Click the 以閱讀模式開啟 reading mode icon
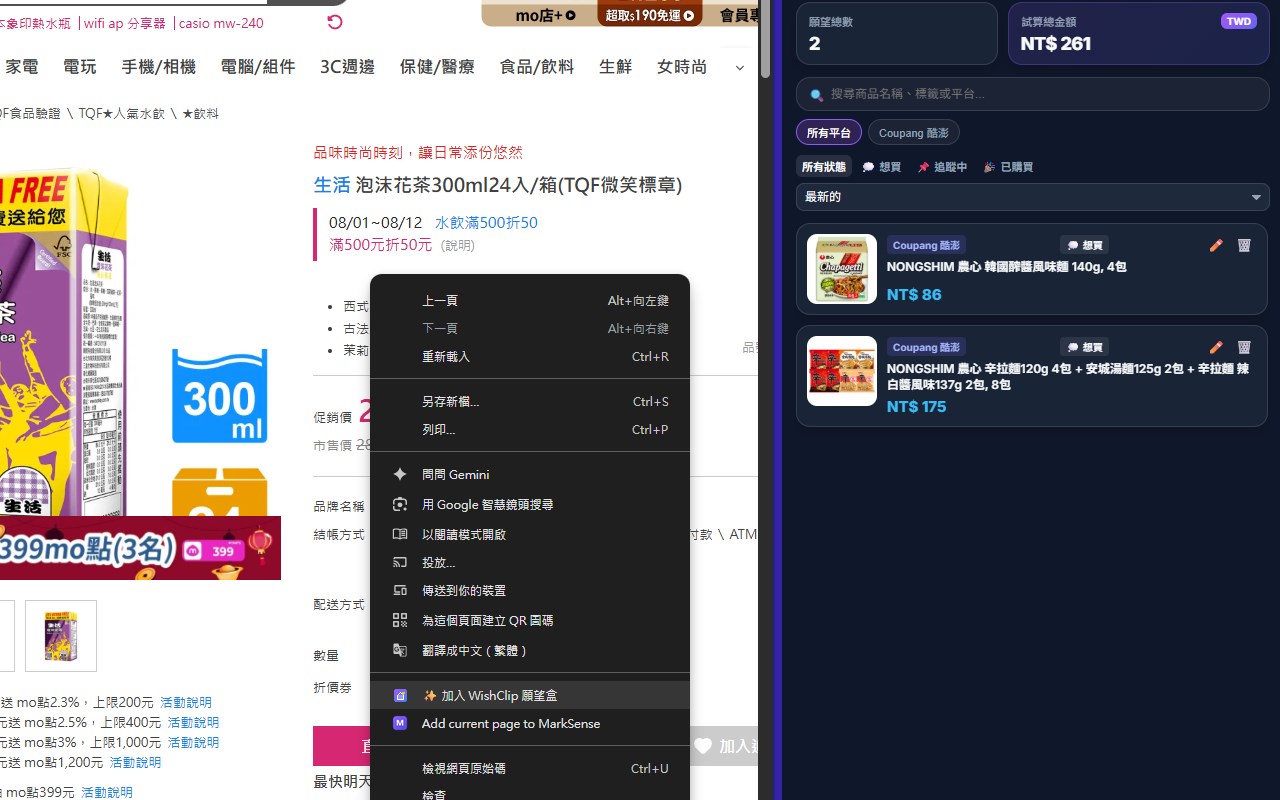 click(x=400, y=534)
